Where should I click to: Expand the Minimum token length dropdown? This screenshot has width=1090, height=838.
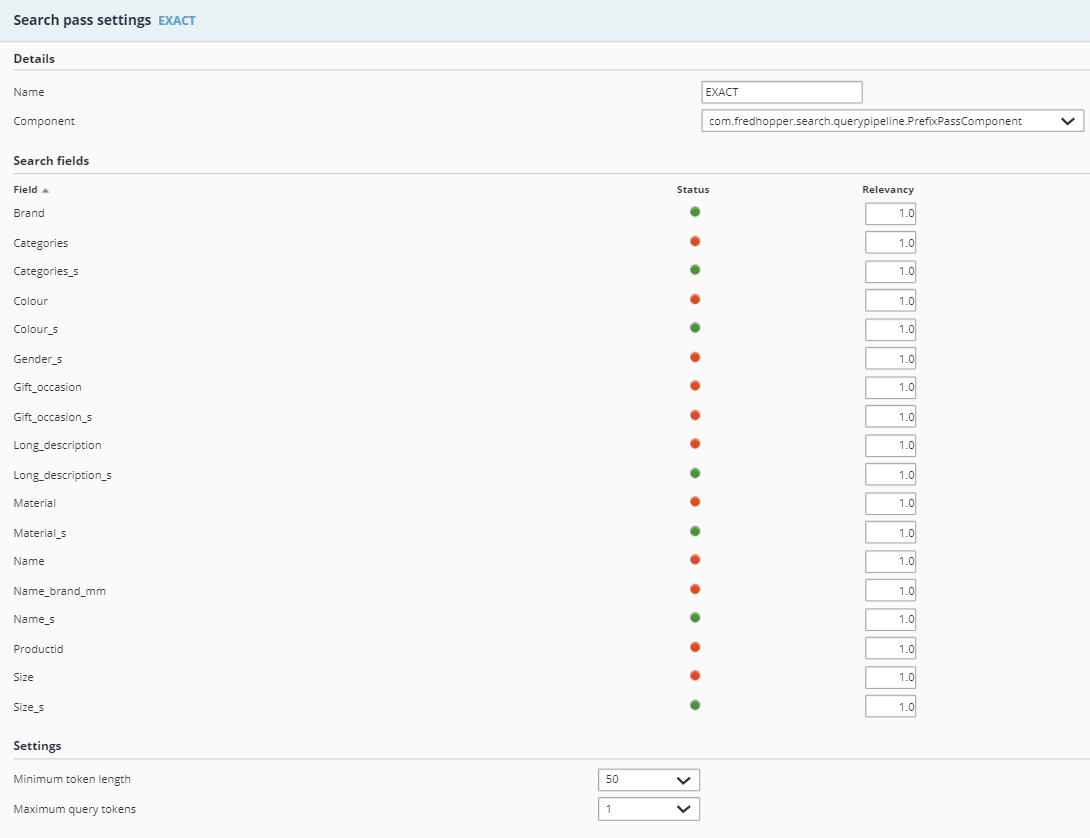click(x=648, y=780)
